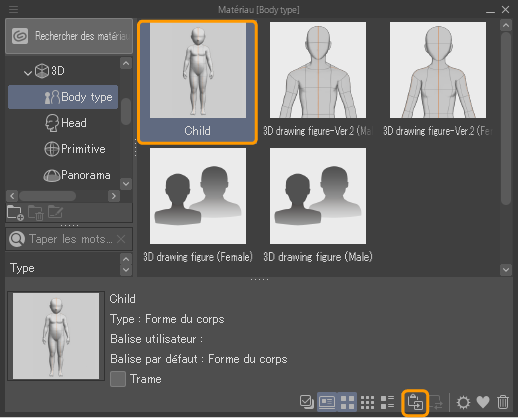Image resolution: width=518 pixels, height=418 pixels.
Task: Delete material with the trash icon
Action: (x=503, y=402)
